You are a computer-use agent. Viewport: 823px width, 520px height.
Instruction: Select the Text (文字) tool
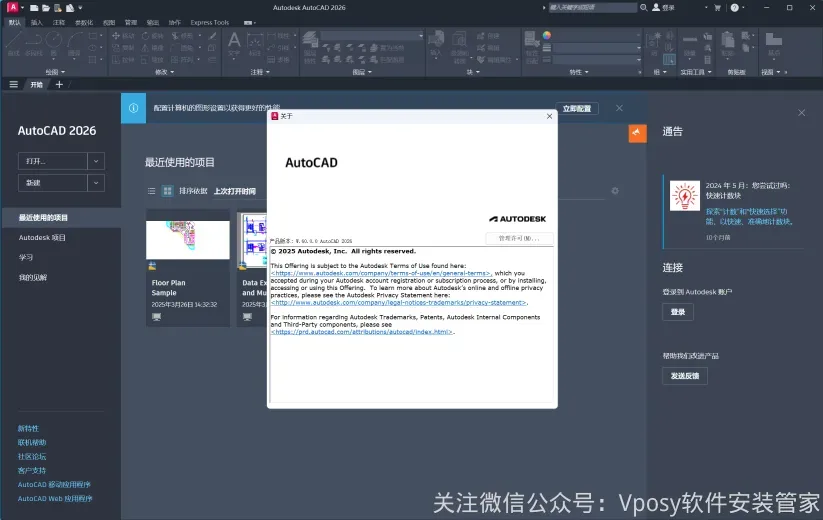click(234, 43)
